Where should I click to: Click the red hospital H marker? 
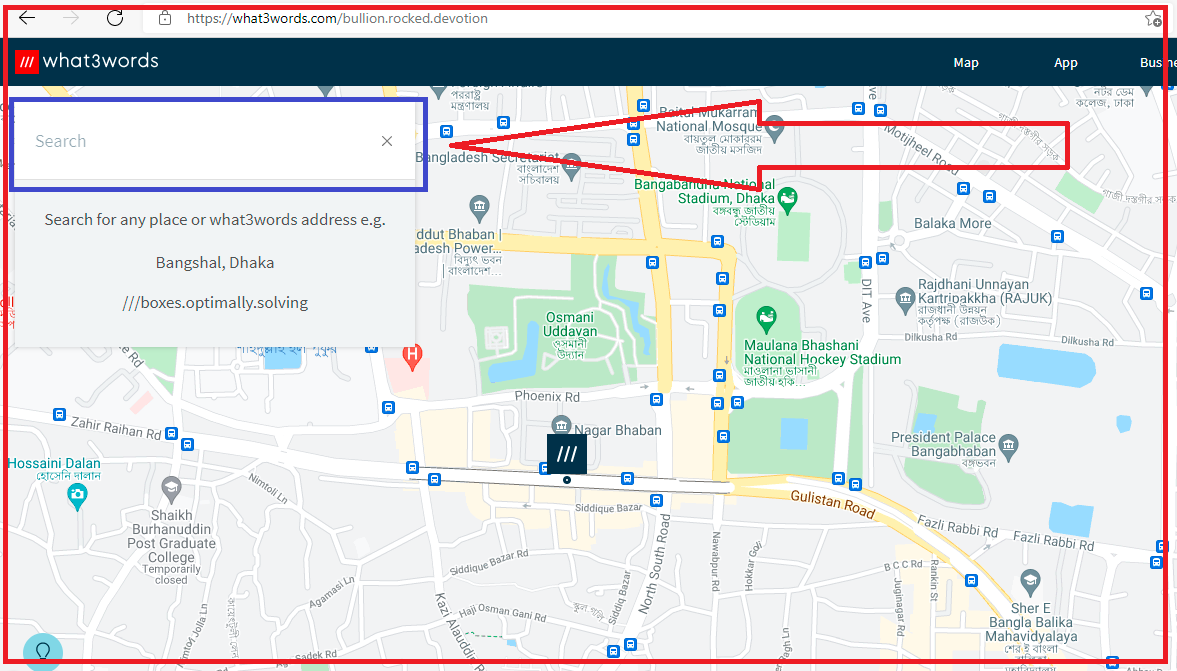click(x=411, y=356)
